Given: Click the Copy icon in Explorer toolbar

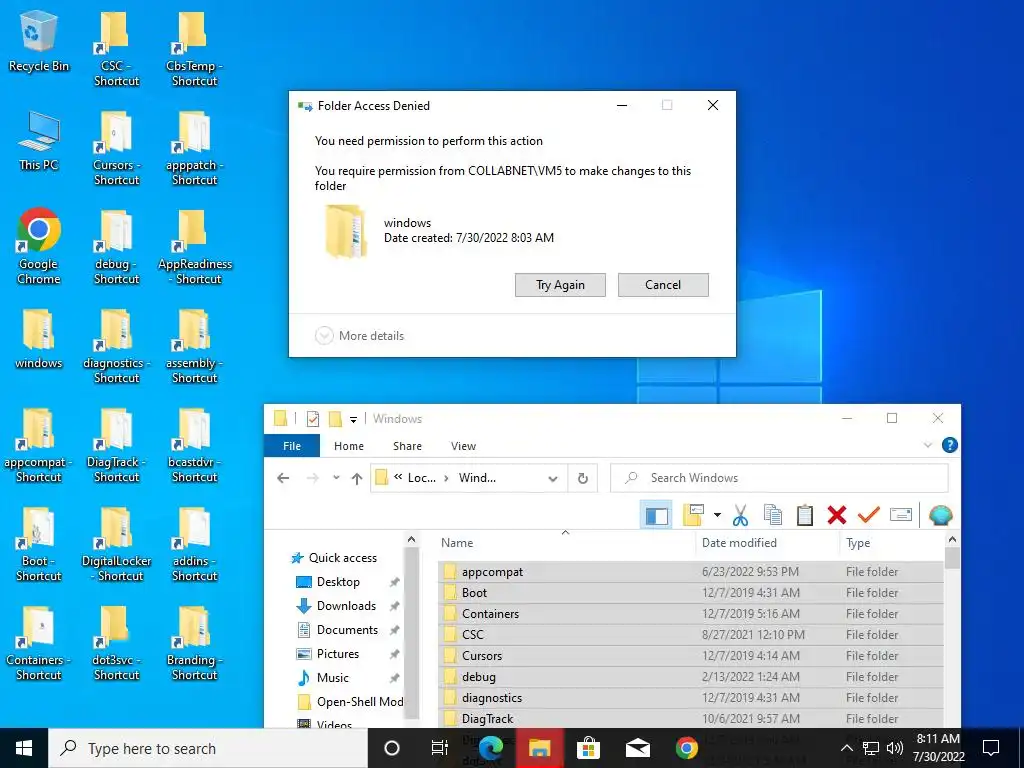Looking at the screenshot, I should [773, 515].
